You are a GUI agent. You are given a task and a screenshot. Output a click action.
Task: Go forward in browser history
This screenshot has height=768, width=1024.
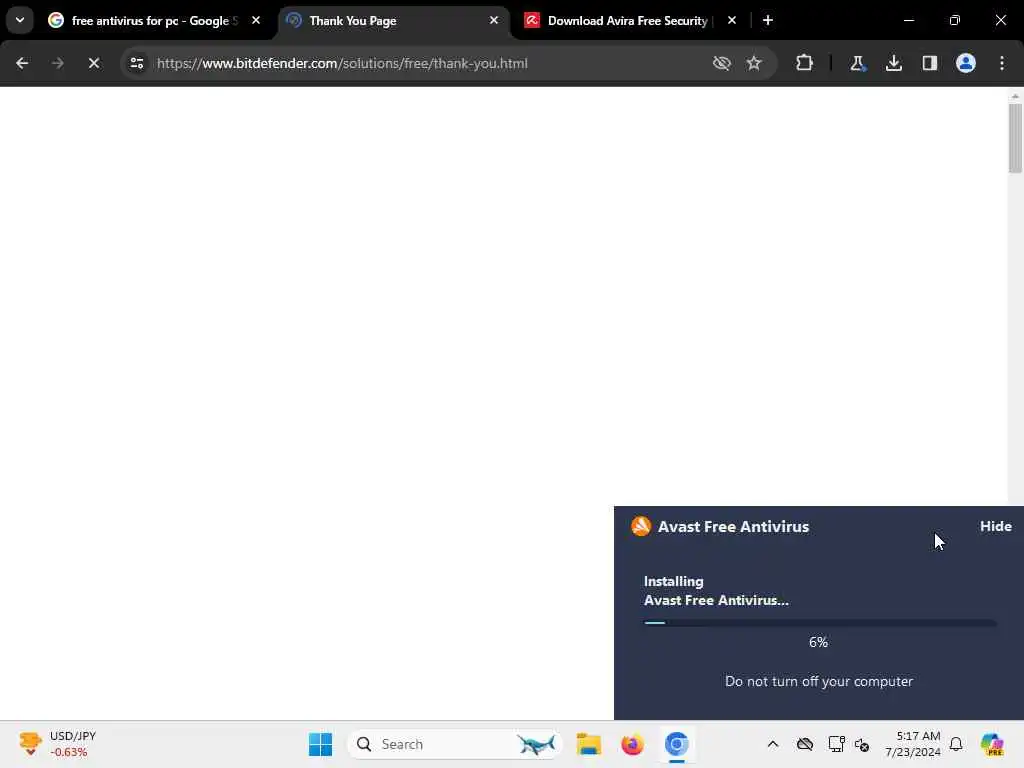click(57, 63)
